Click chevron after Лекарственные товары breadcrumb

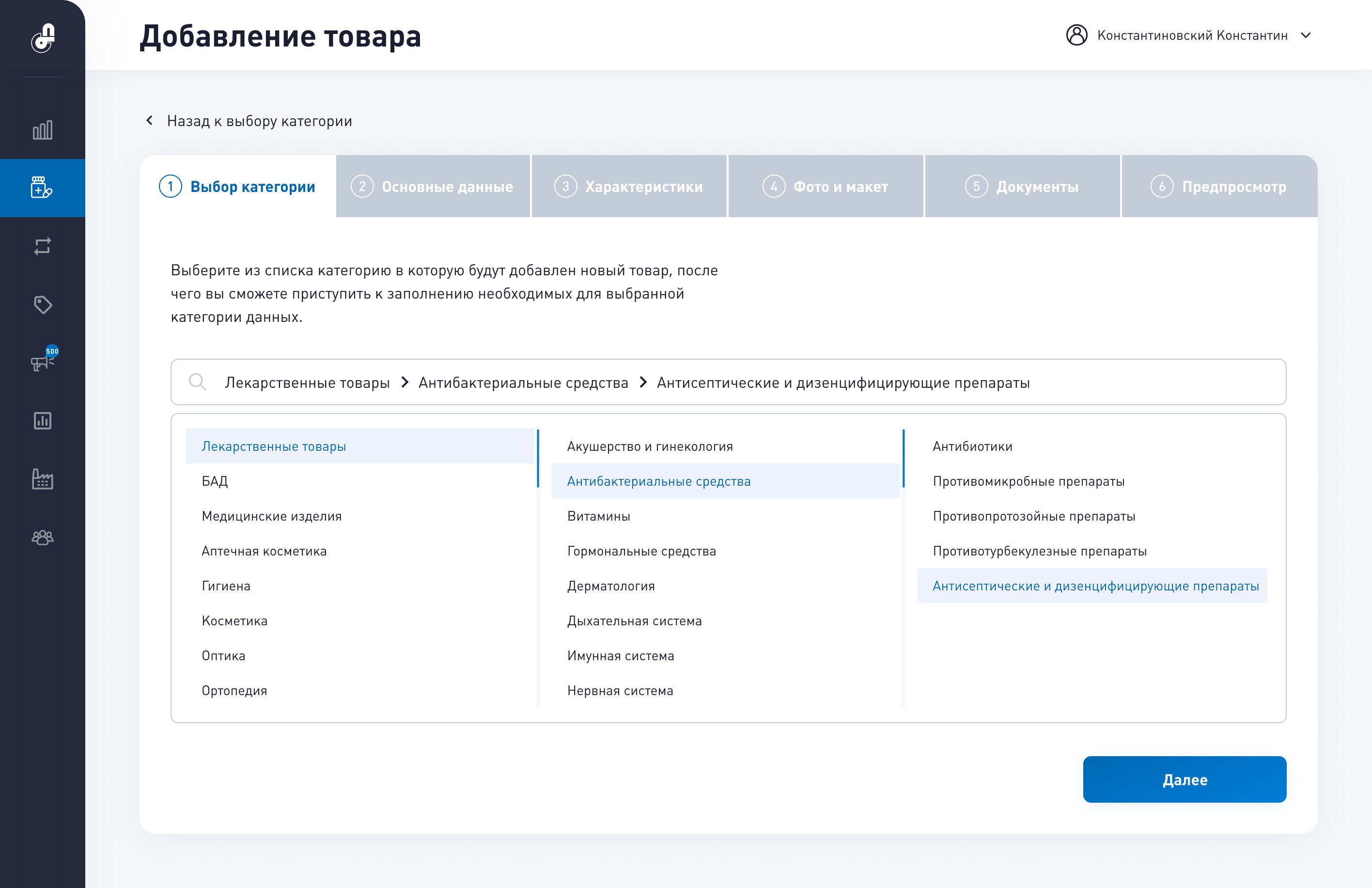click(x=405, y=382)
